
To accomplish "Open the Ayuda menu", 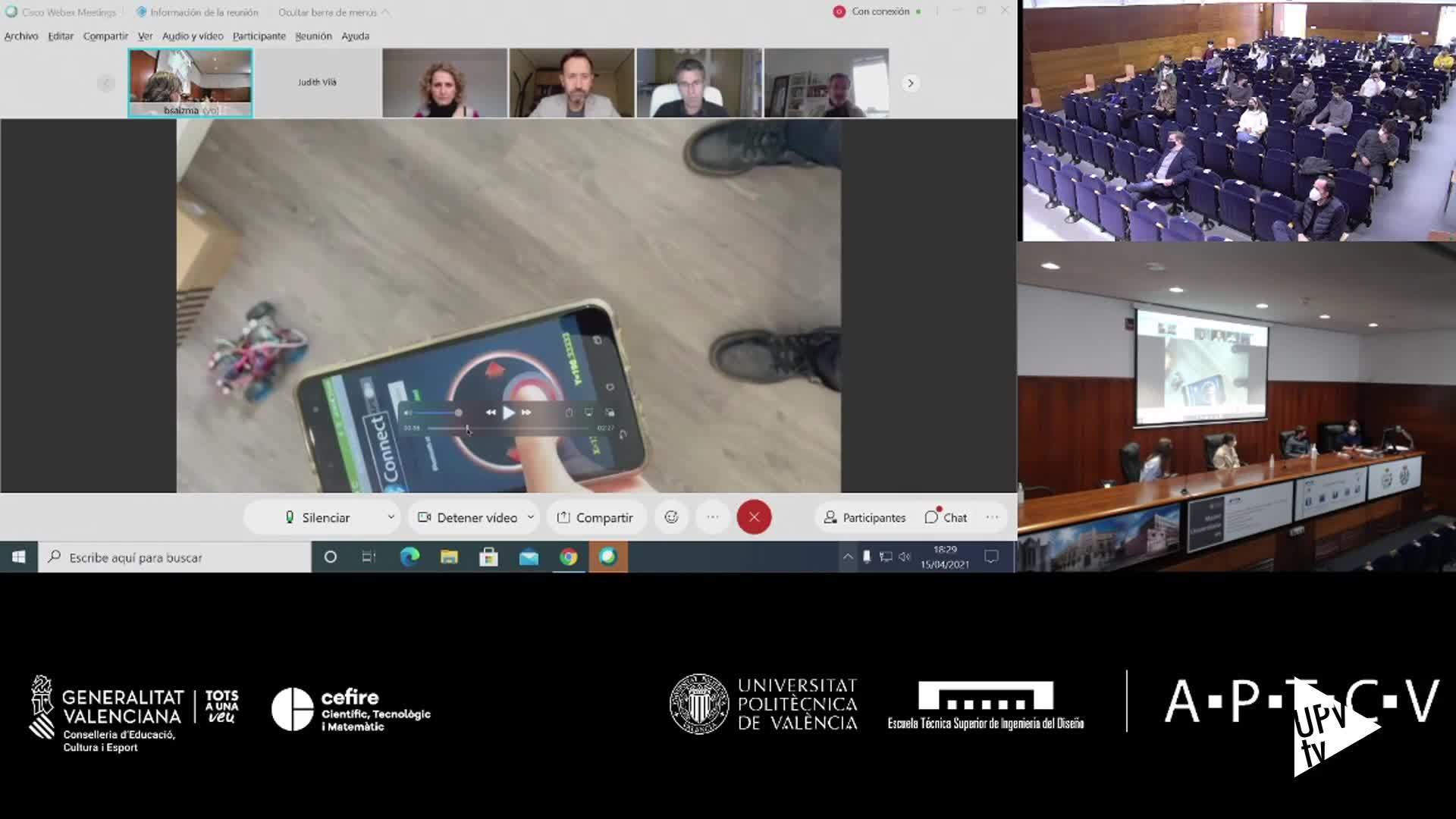I will 355,36.
